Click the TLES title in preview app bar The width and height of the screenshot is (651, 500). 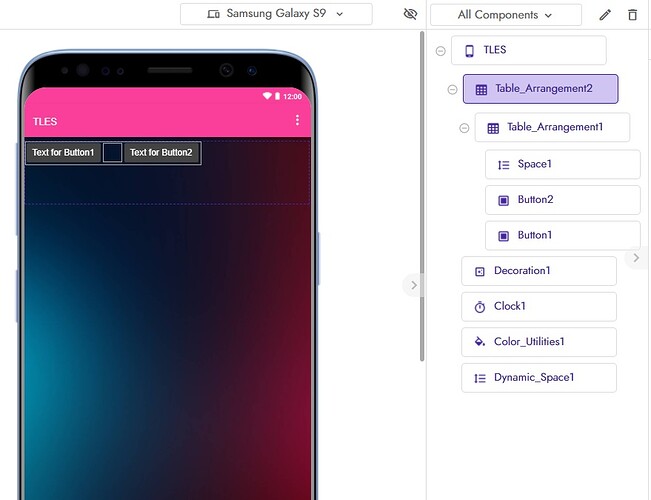(x=45, y=122)
